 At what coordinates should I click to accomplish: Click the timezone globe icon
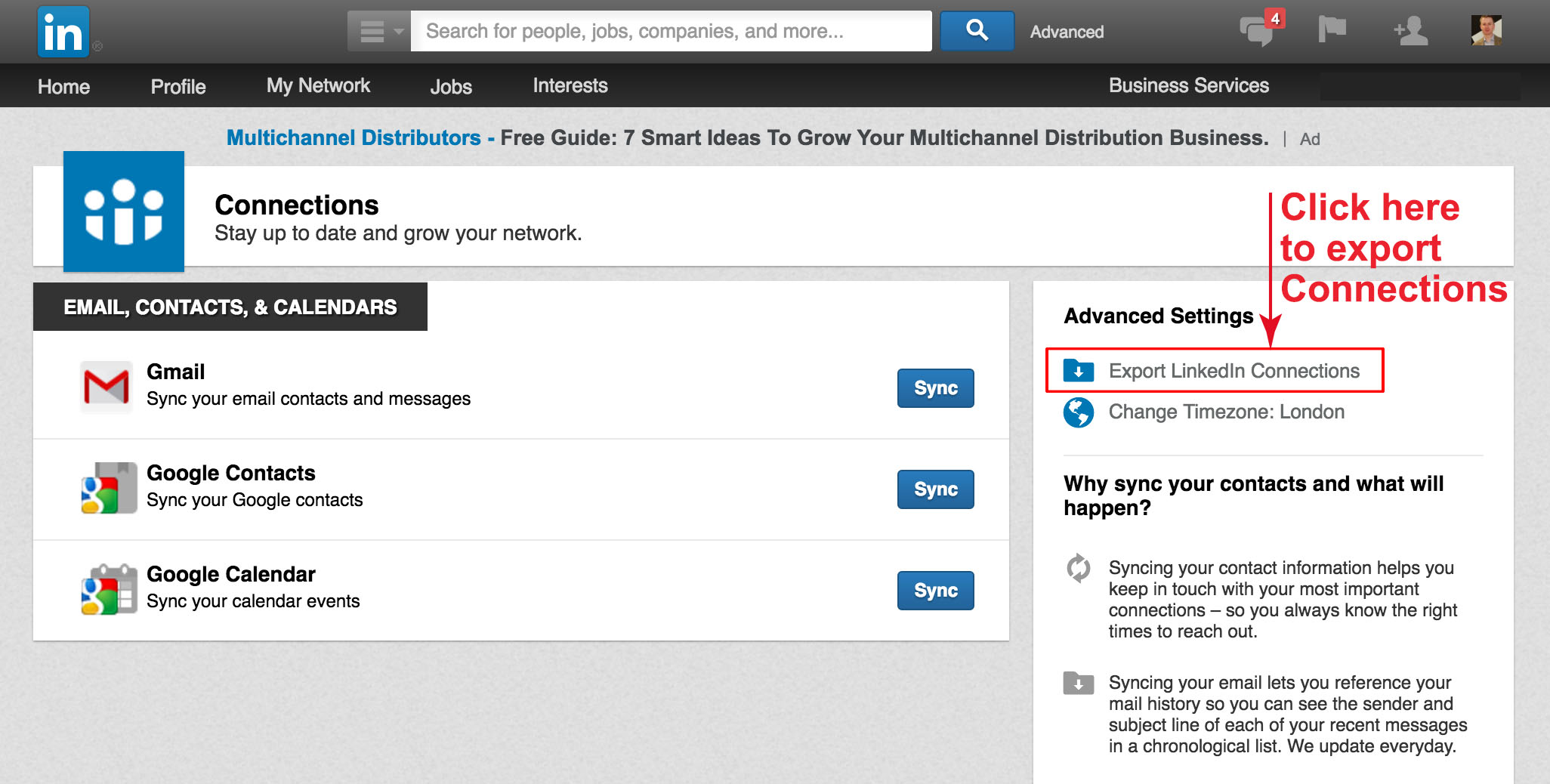[x=1078, y=412]
